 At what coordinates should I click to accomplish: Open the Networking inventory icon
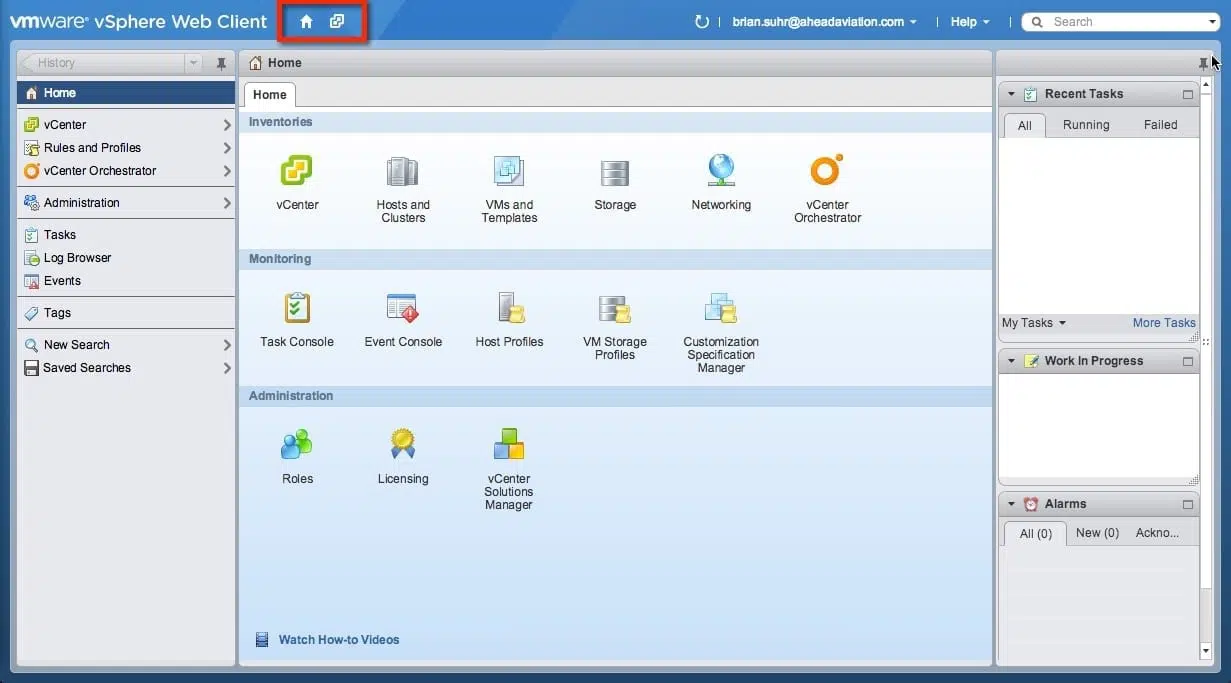pyautogui.click(x=721, y=172)
